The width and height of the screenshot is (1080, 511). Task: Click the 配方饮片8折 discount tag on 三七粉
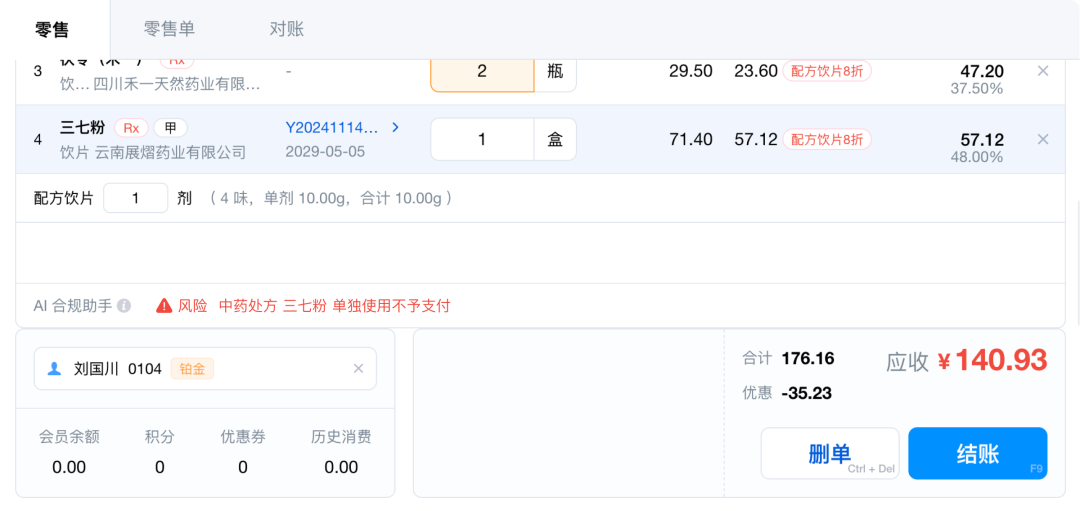pyautogui.click(x=826, y=140)
